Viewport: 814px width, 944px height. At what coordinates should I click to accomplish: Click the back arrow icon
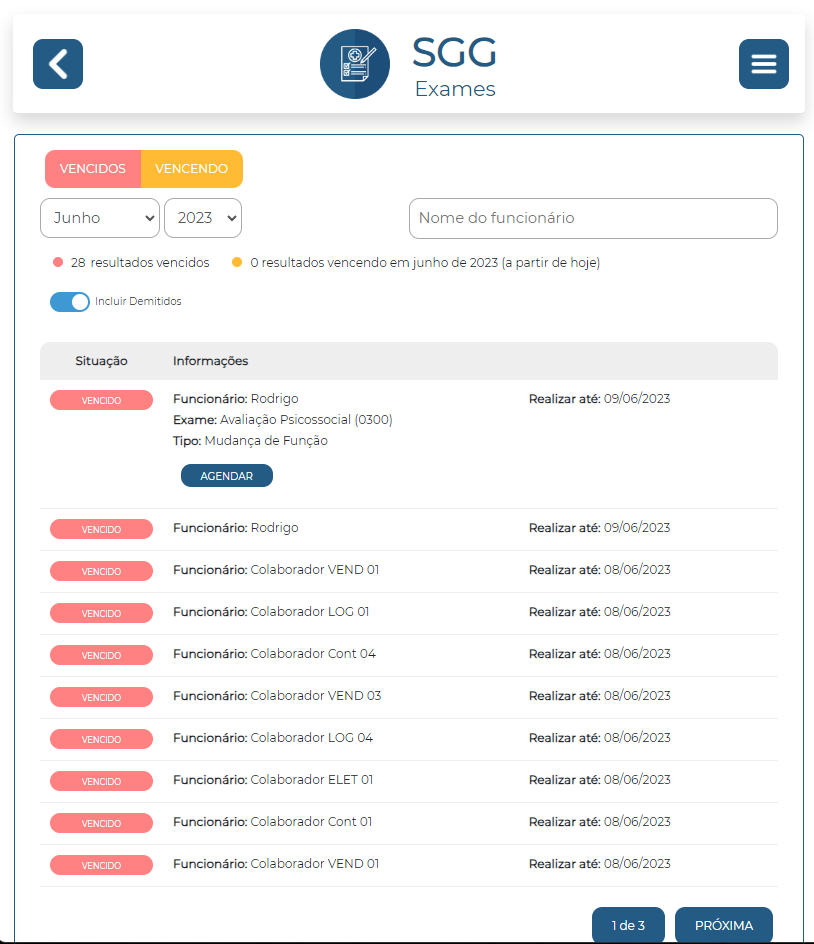point(58,64)
